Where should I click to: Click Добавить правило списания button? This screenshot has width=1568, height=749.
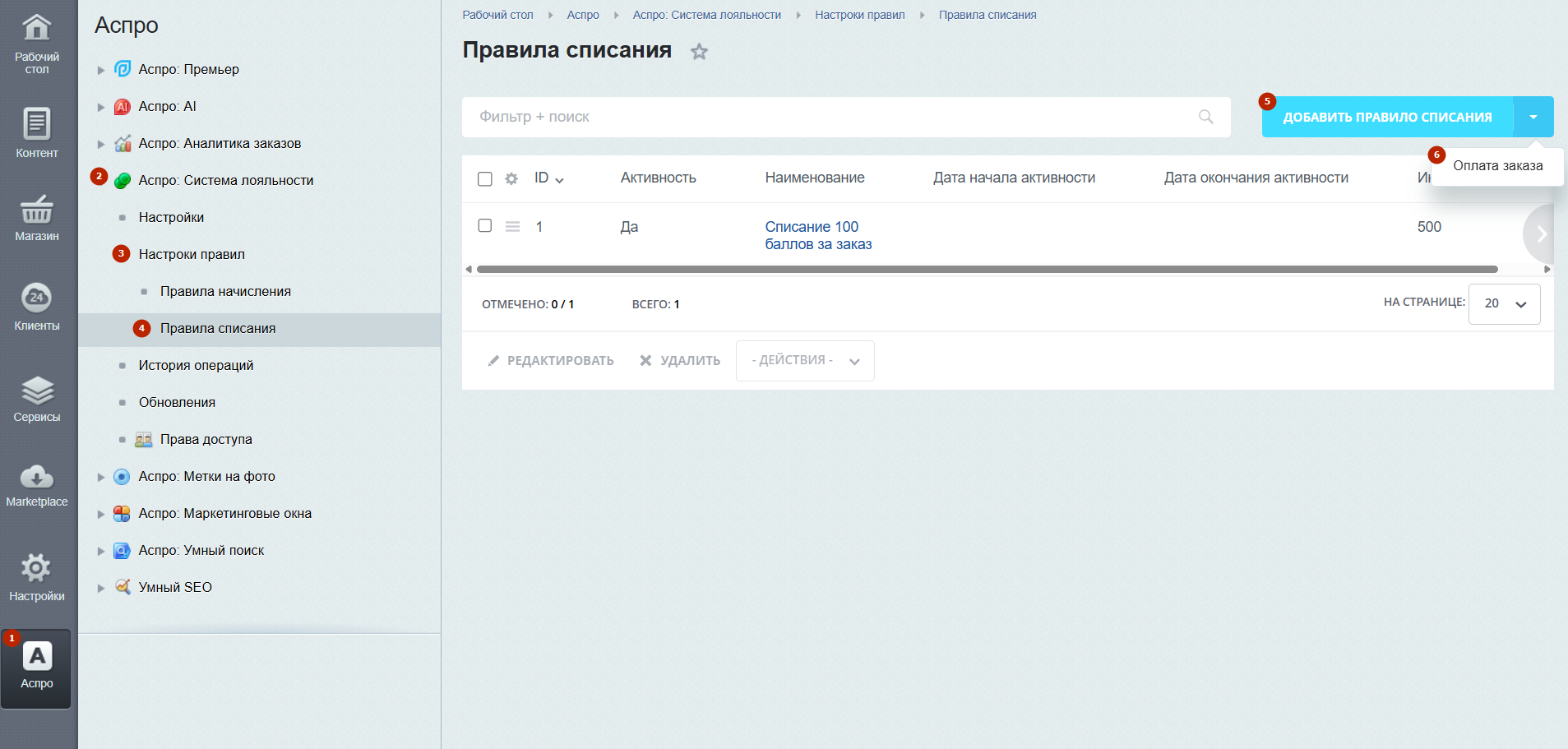(1387, 117)
